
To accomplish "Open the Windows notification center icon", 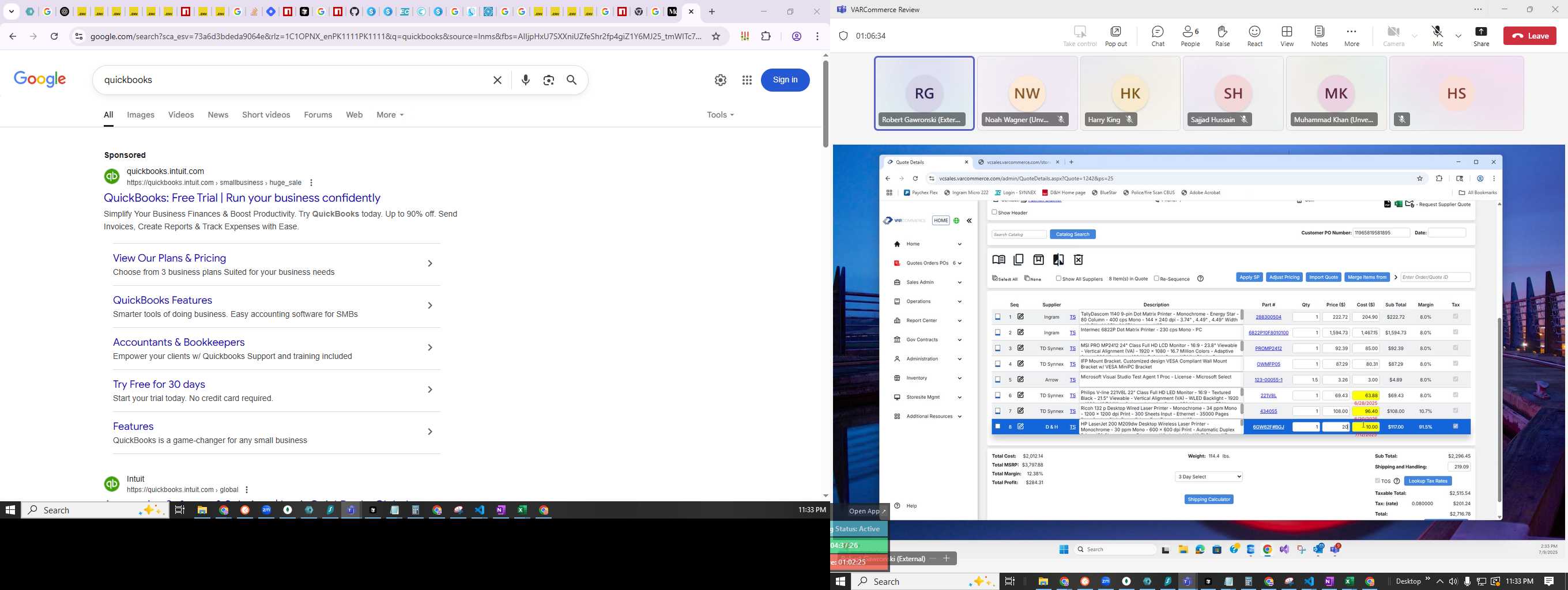I will coord(1549,581).
